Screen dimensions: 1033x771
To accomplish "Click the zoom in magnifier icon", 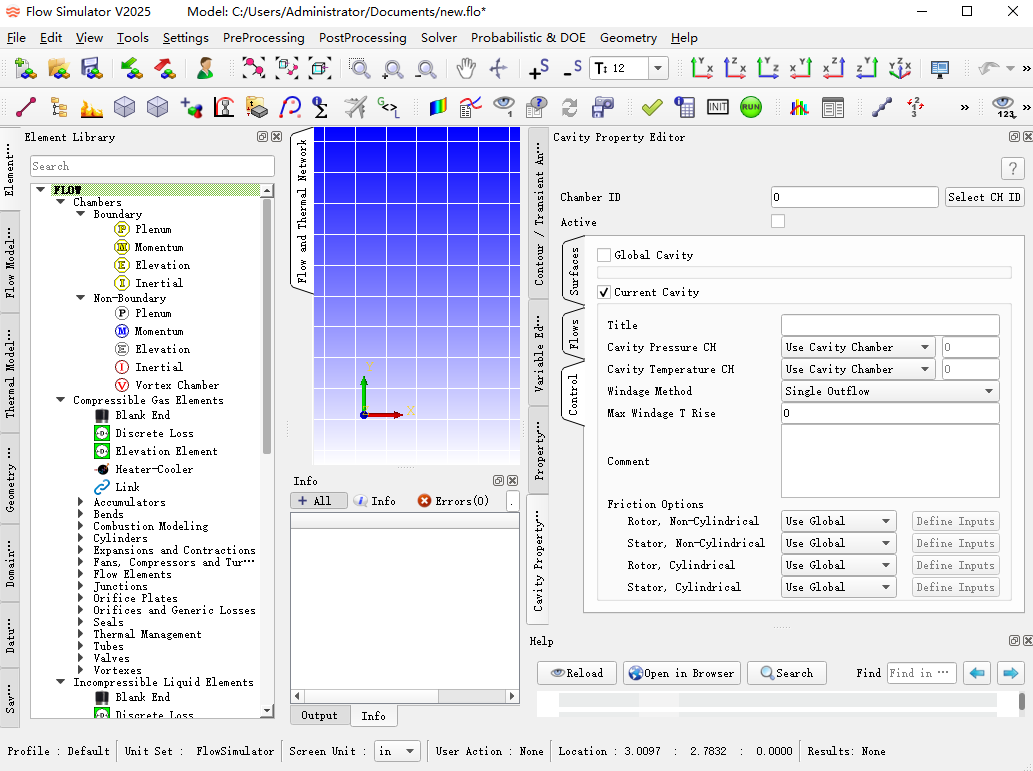I will tap(393, 68).
